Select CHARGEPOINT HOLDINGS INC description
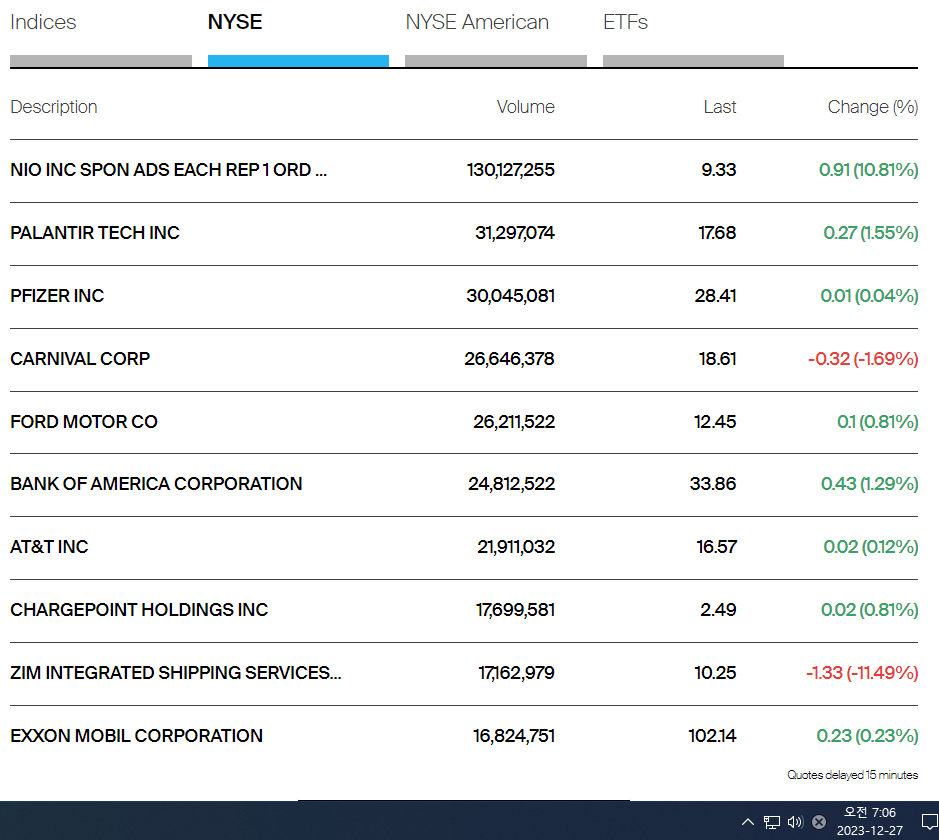This screenshot has width=939, height=840. (139, 609)
